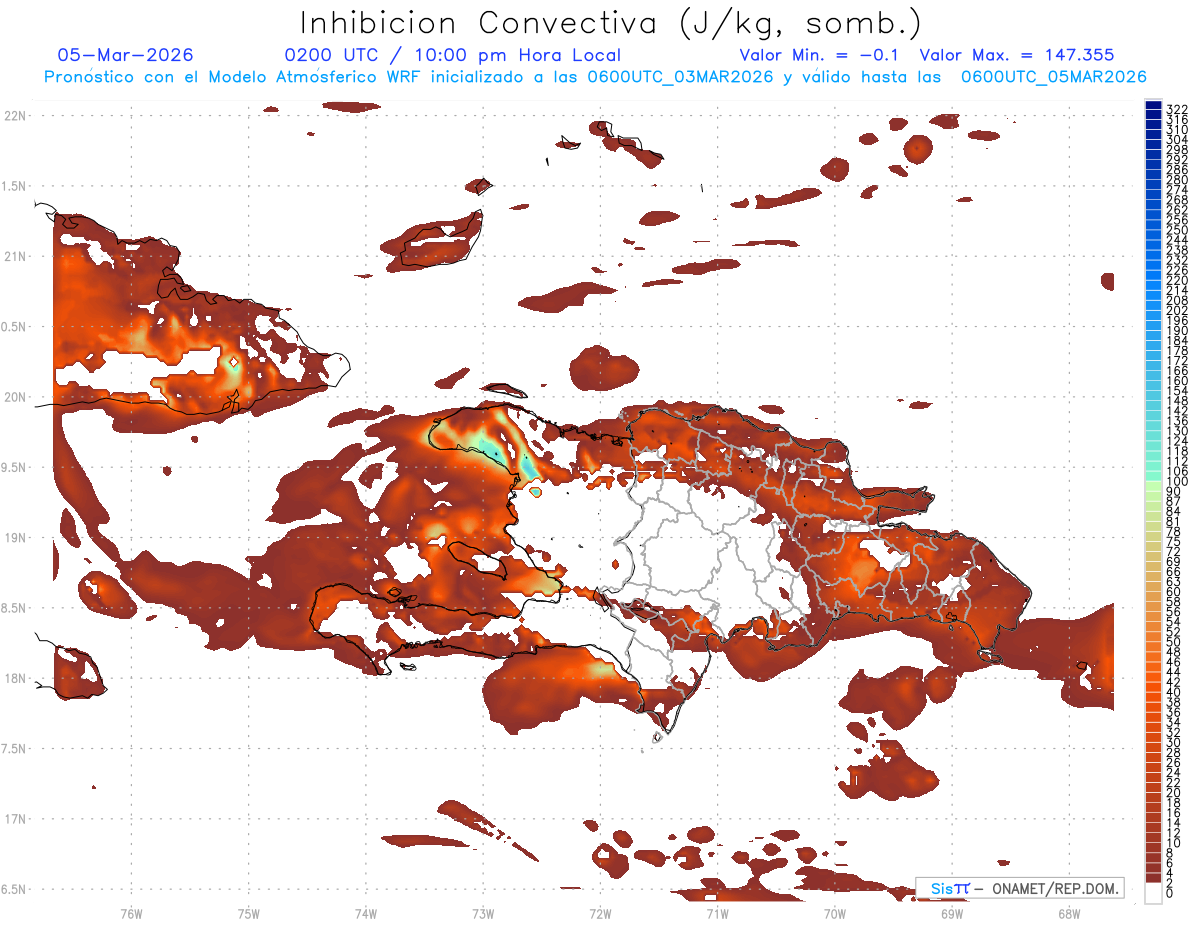Click the latitude label '22N'

pyautogui.click(x=14, y=115)
